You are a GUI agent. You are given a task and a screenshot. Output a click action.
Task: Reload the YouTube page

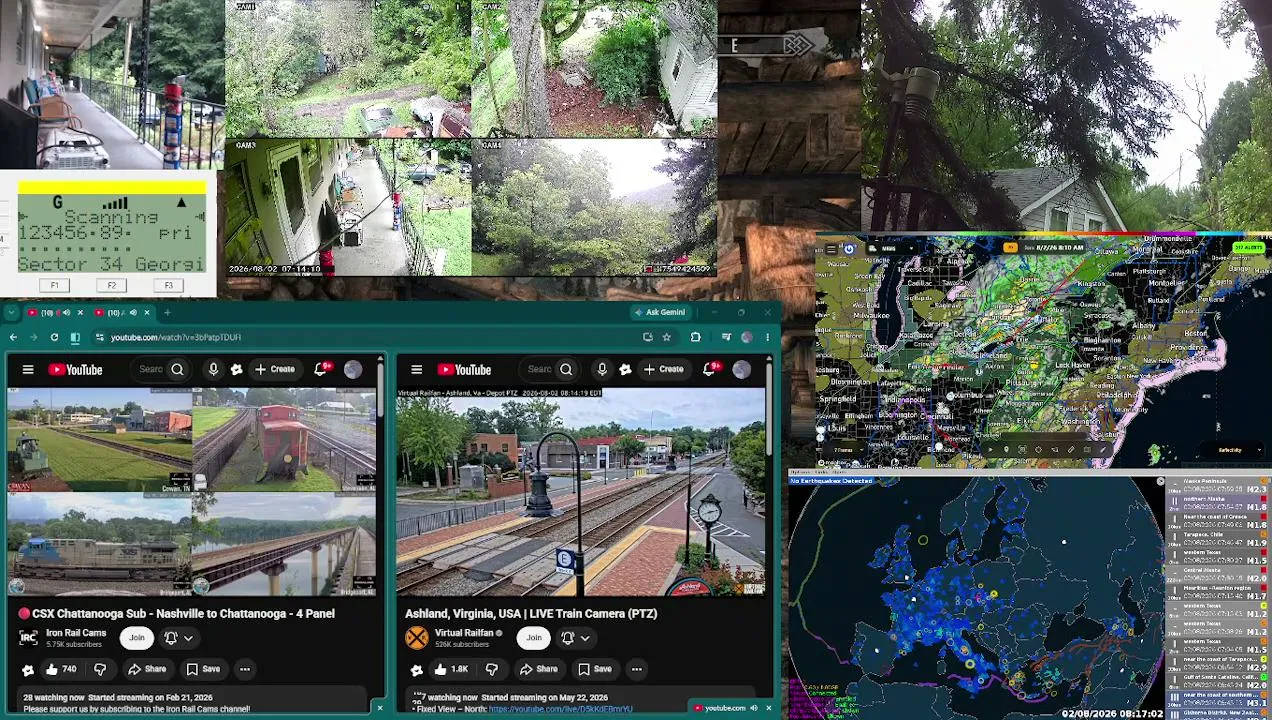54,337
